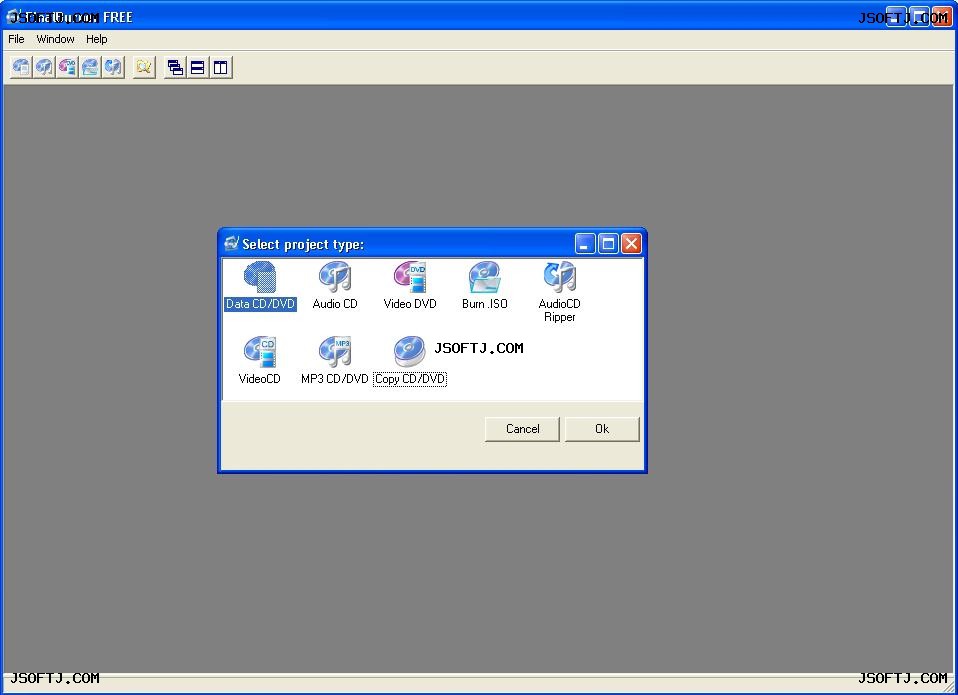Select the Copy CD/DVD project icon
The width and height of the screenshot is (958, 695).
[410, 352]
